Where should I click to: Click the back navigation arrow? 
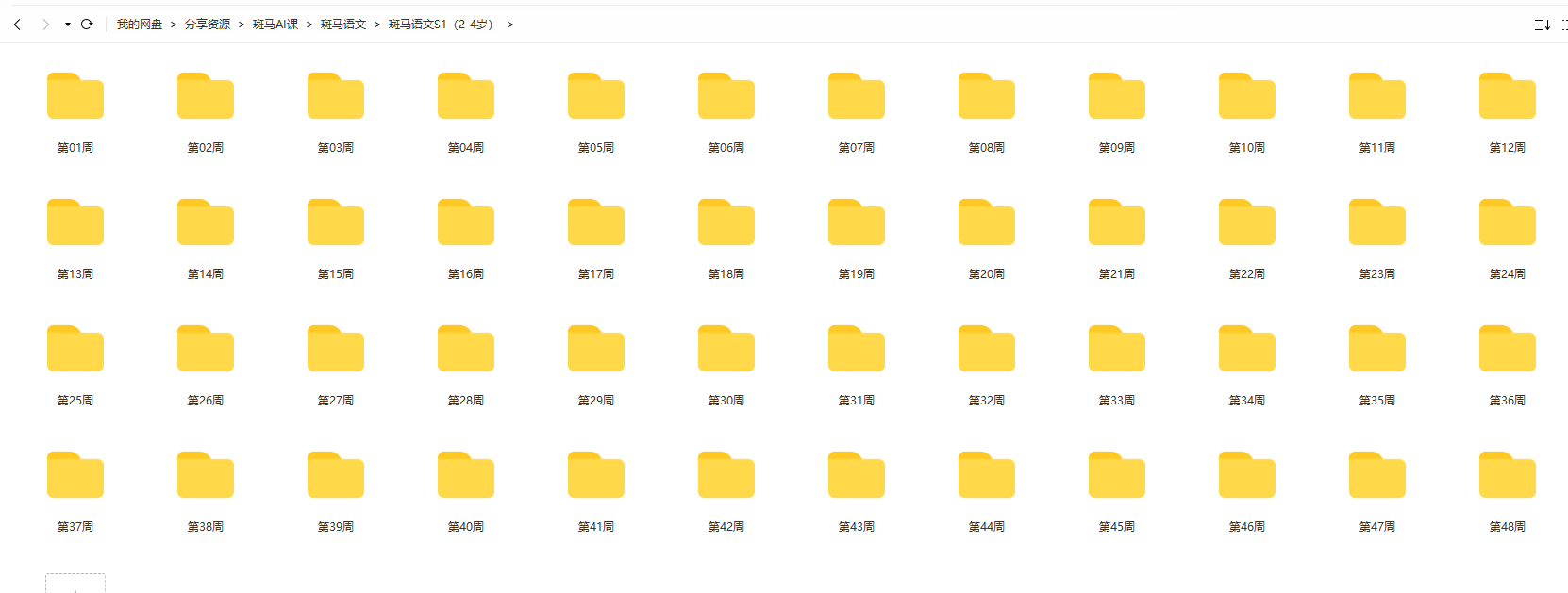(17, 25)
